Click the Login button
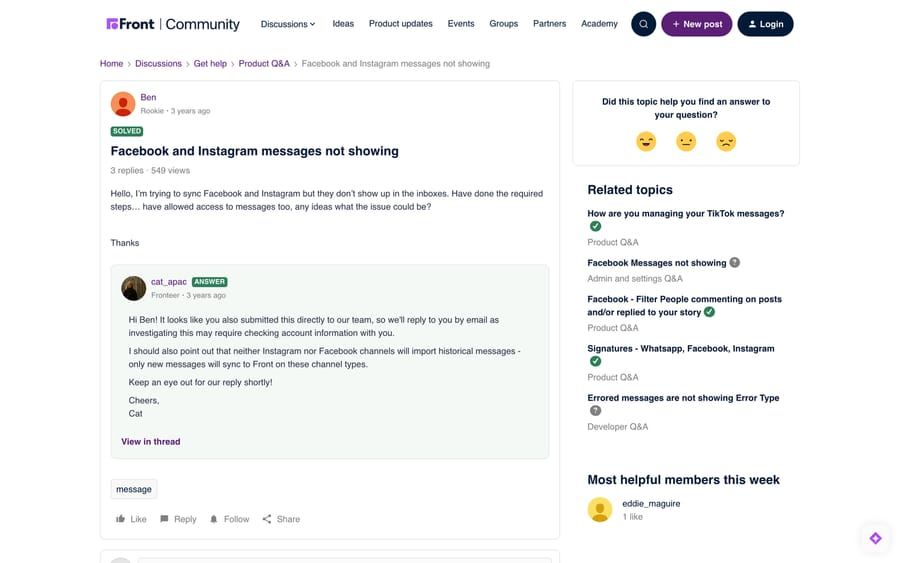 (x=765, y=24)
